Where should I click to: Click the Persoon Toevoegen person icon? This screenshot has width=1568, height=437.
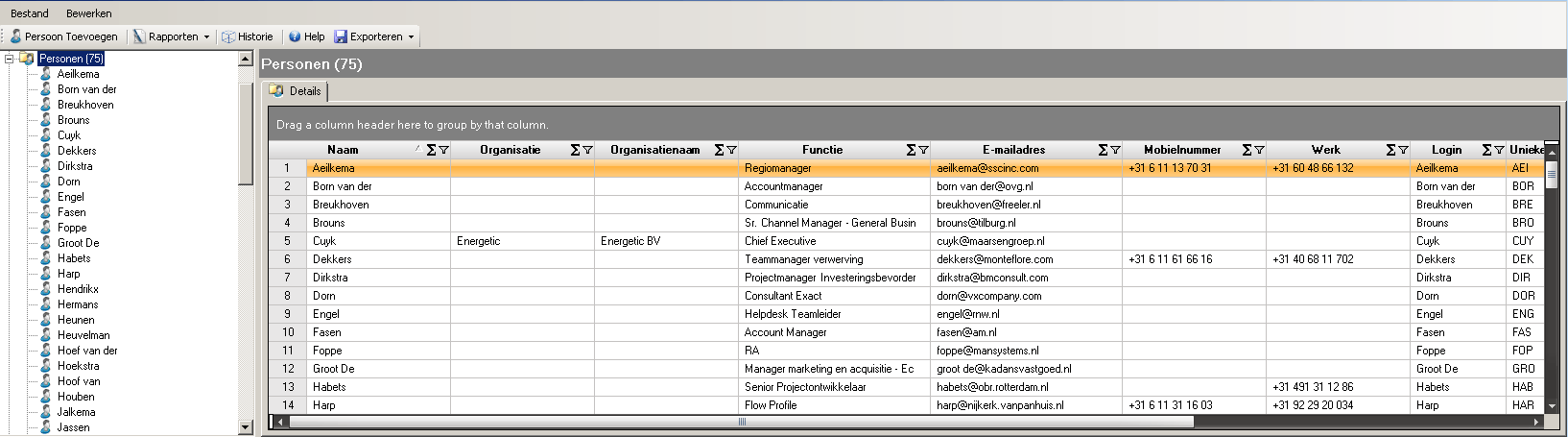pyautogui.click(x=15, y=36)
